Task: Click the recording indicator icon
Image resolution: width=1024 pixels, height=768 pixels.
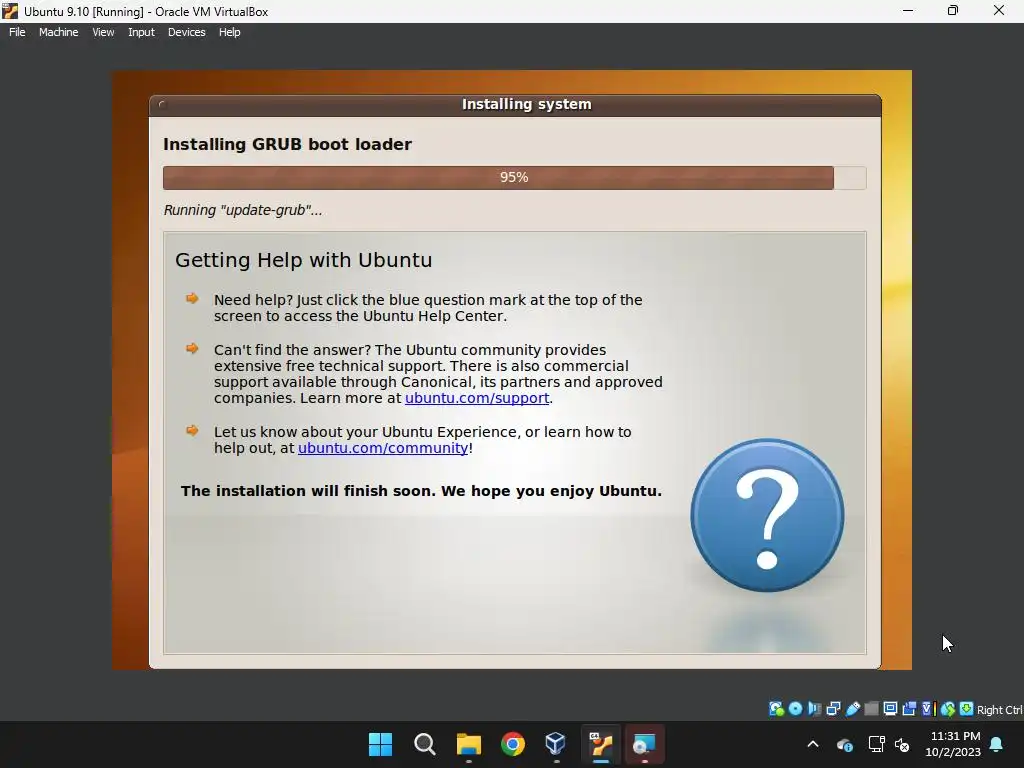Action: (x=909, y=709)
